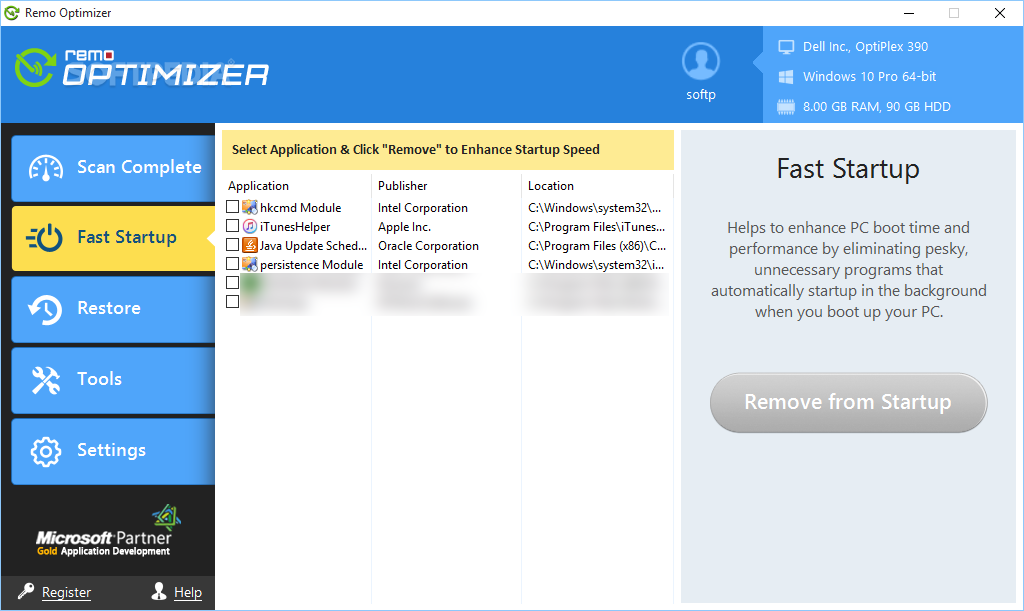Screen dimensions: 1024x611
Task: Click the softp username label
Action: pos(701,95)
